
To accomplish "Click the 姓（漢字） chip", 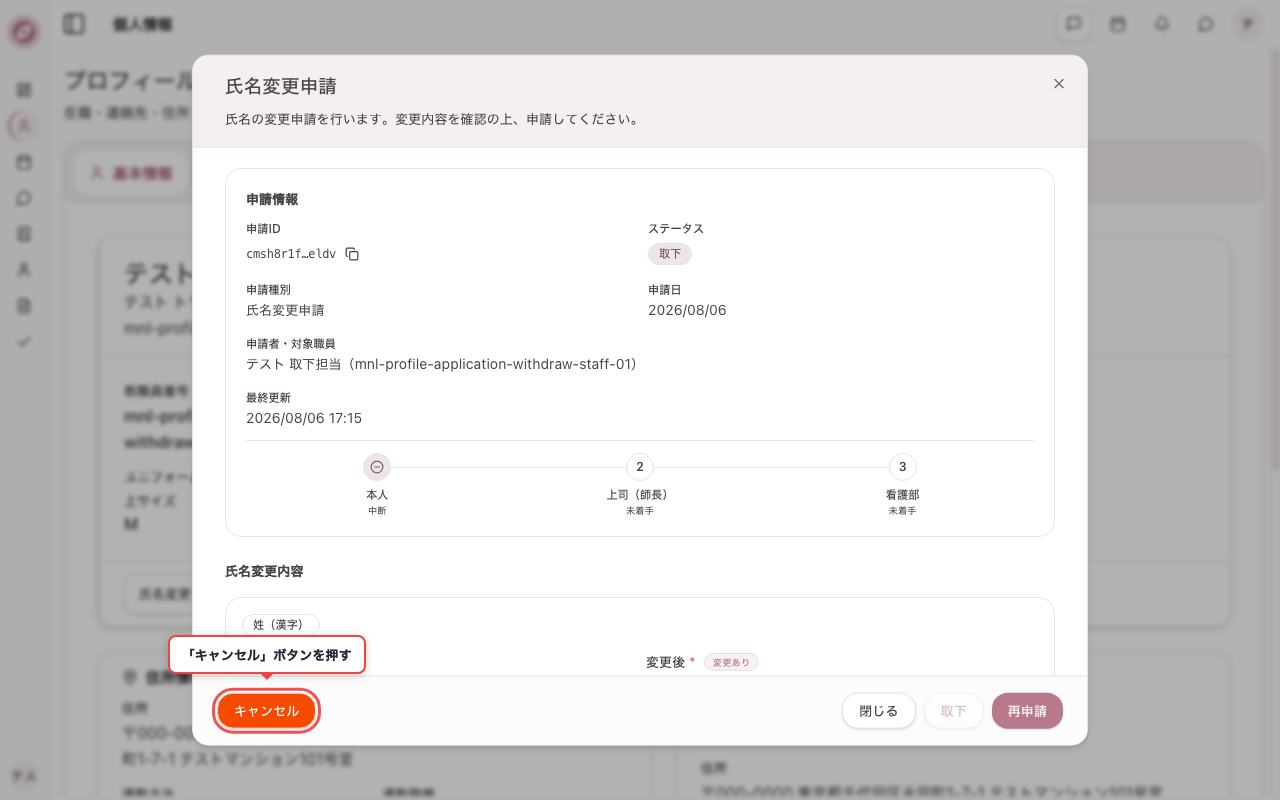I will (x=281, y=624).
